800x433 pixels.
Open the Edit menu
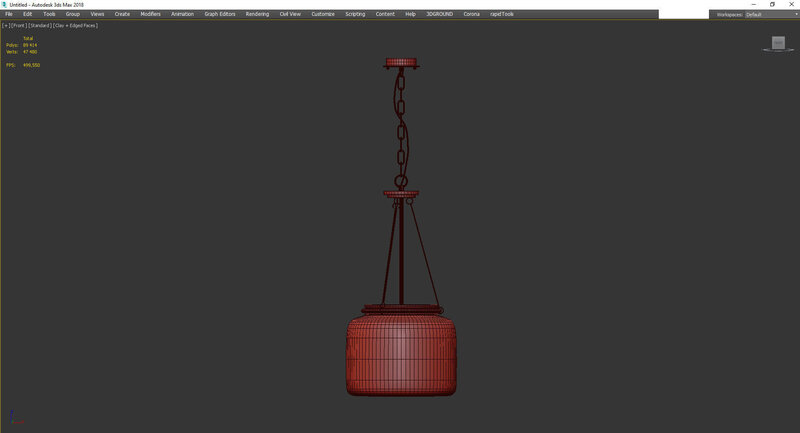click(28, 15)
